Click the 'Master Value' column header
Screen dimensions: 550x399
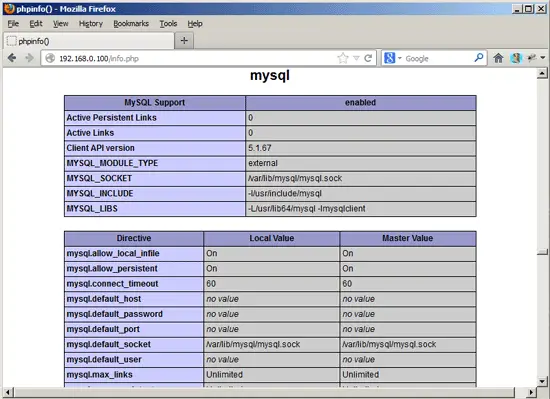pyautogui.click(x=408, y=238)
